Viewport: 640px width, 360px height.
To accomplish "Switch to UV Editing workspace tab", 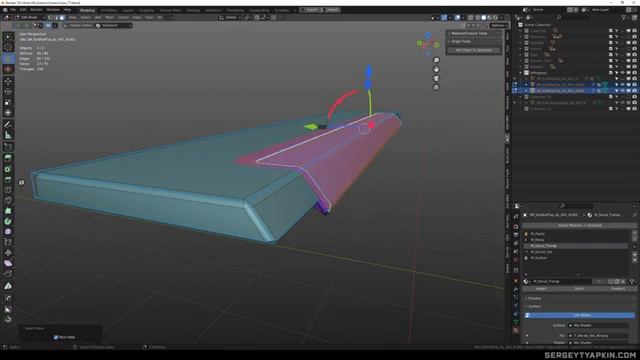I will pyautogui.click(x=109, y=10).
